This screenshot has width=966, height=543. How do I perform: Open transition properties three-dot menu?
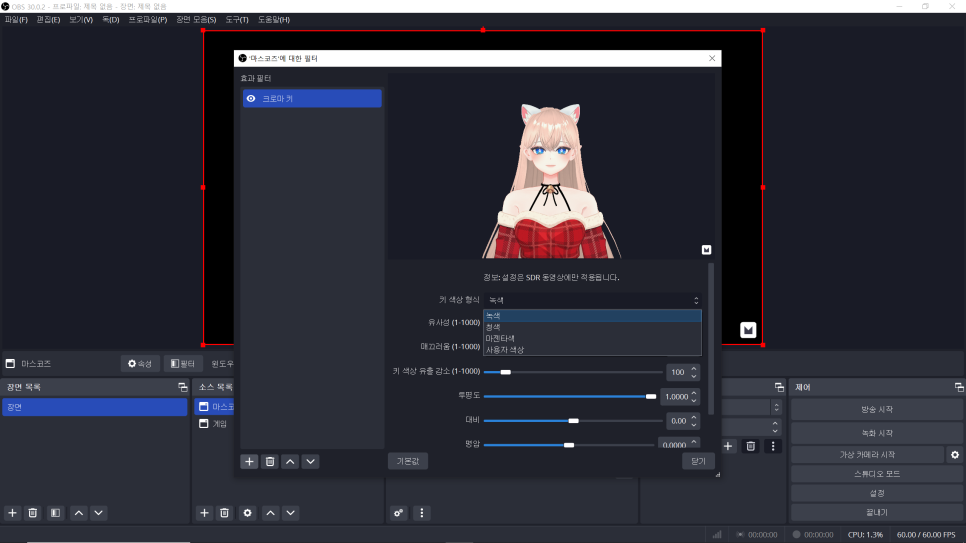coord(773,446)
